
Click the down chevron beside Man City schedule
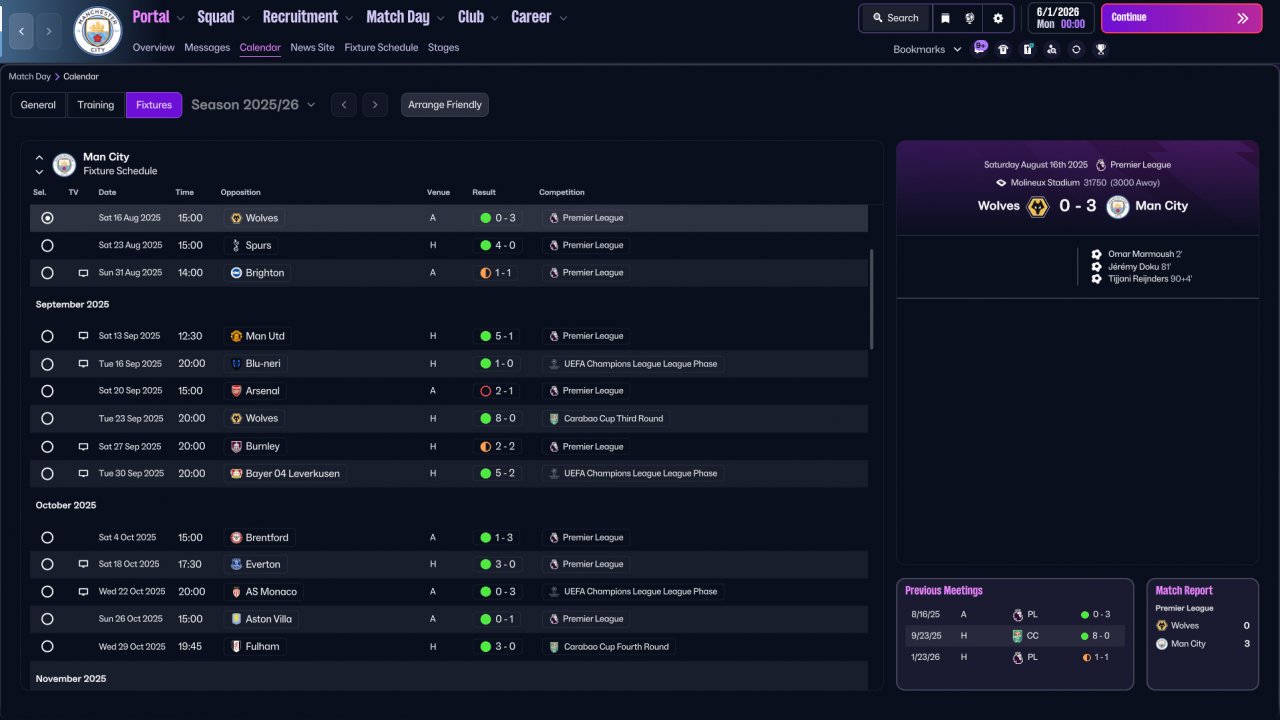(40, 172)
